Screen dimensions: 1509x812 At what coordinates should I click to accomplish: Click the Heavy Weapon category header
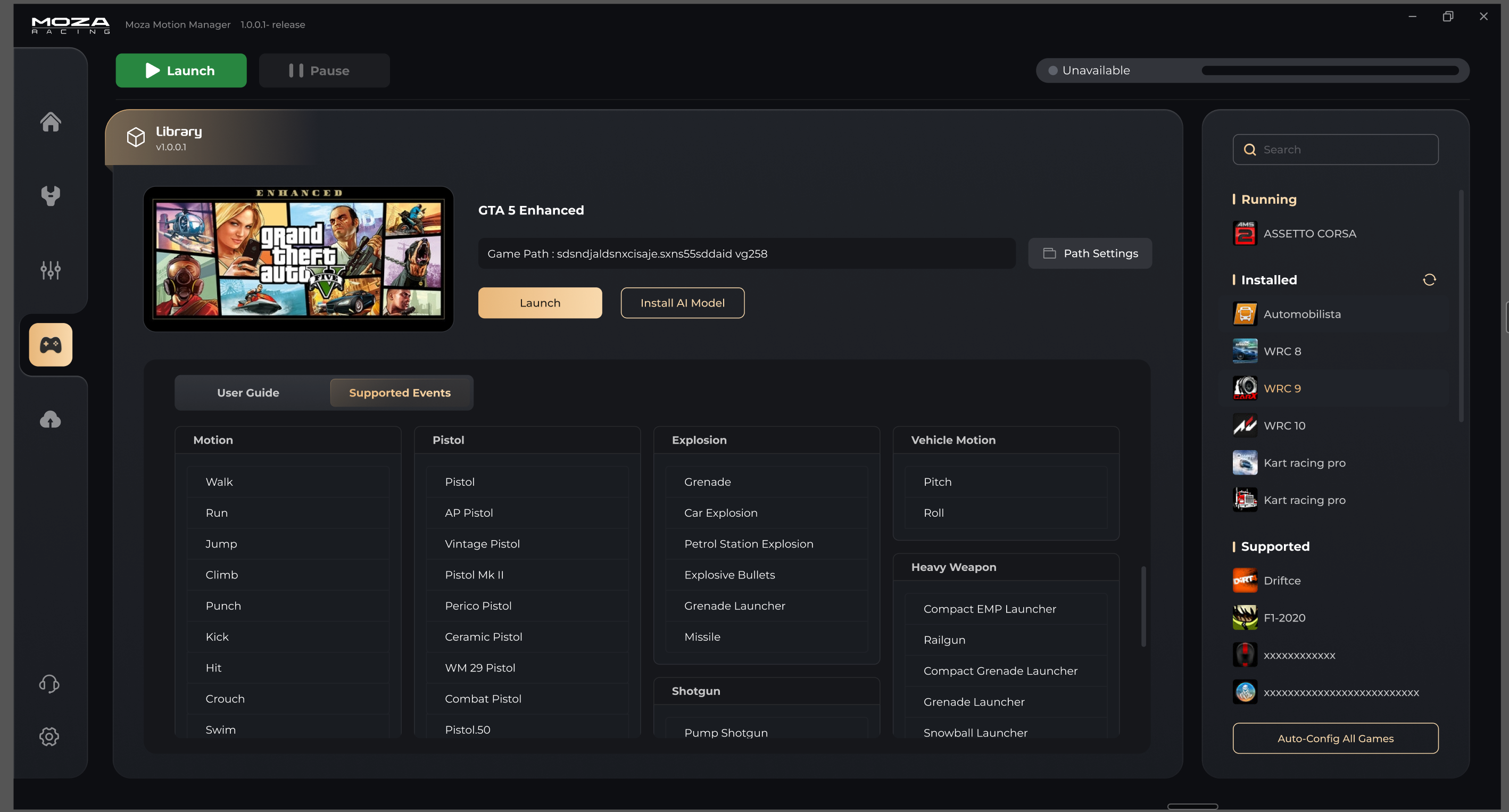(x=1006, y=567)
